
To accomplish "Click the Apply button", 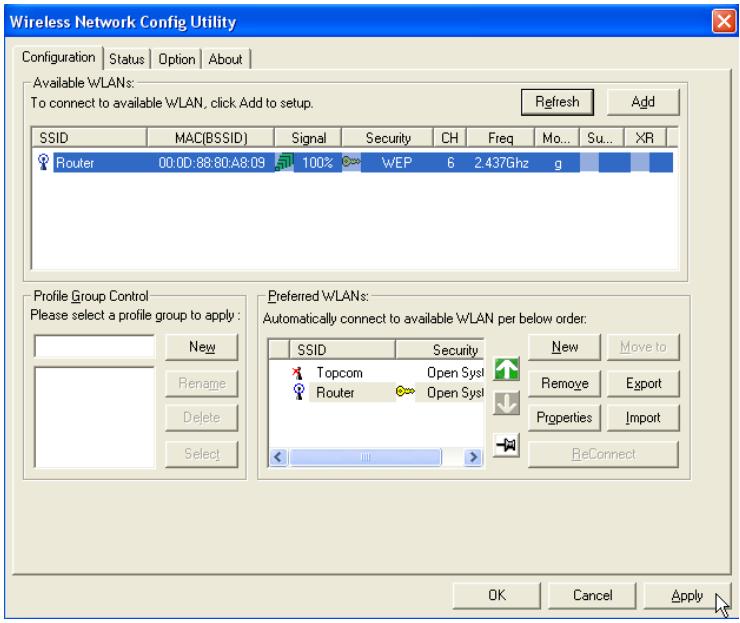I will 687,596.
